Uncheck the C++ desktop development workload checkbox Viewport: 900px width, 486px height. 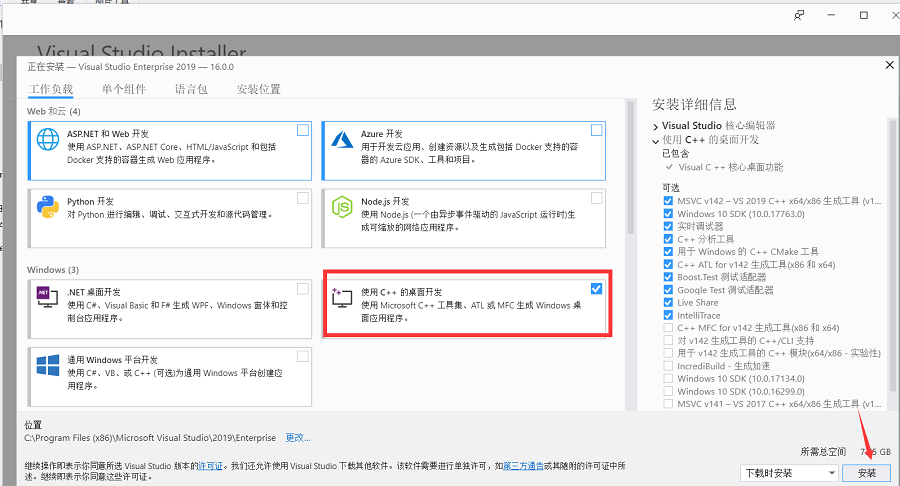(597, 289)
